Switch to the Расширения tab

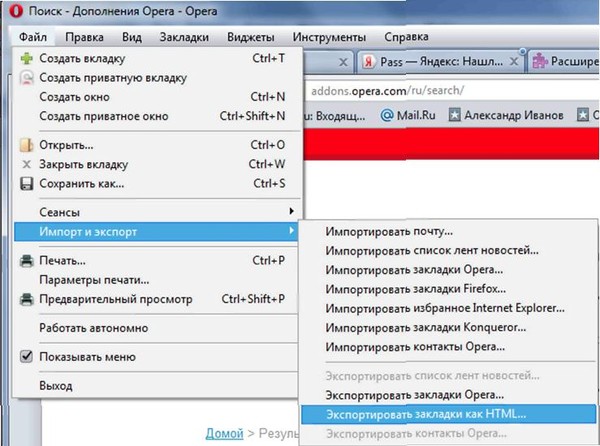click(564, 62)
